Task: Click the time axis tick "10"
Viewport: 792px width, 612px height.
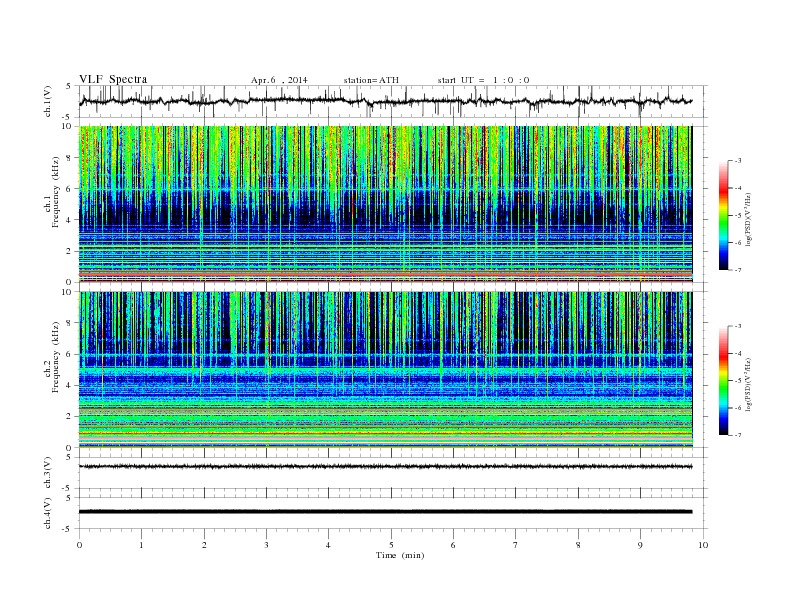Action: point(703,545)
